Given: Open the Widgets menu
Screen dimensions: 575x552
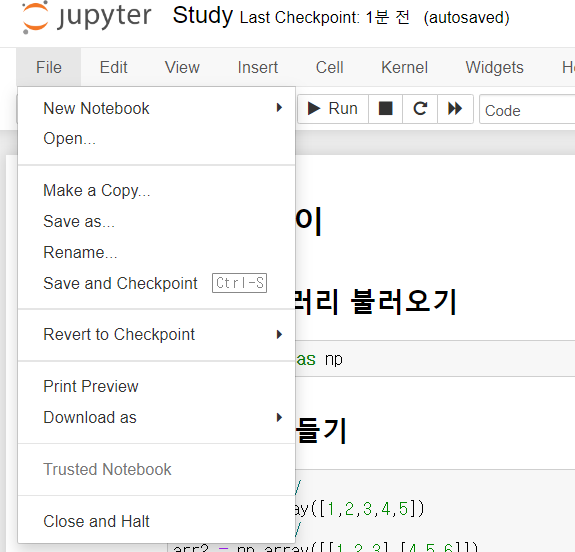Looking at the screenshot, I should [494, 67].
